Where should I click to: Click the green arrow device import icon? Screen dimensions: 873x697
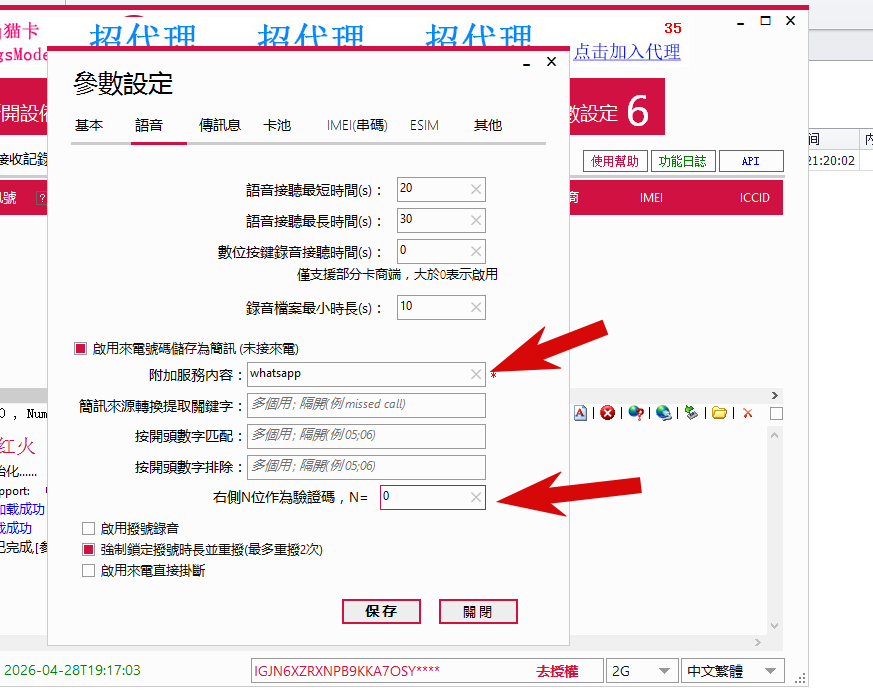[691, 413]
